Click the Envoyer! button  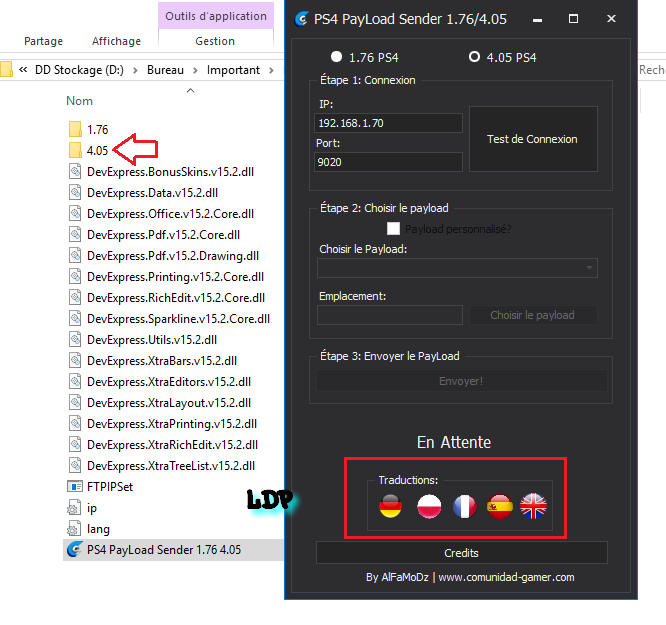pyautogui.click(x=461, y=381)
